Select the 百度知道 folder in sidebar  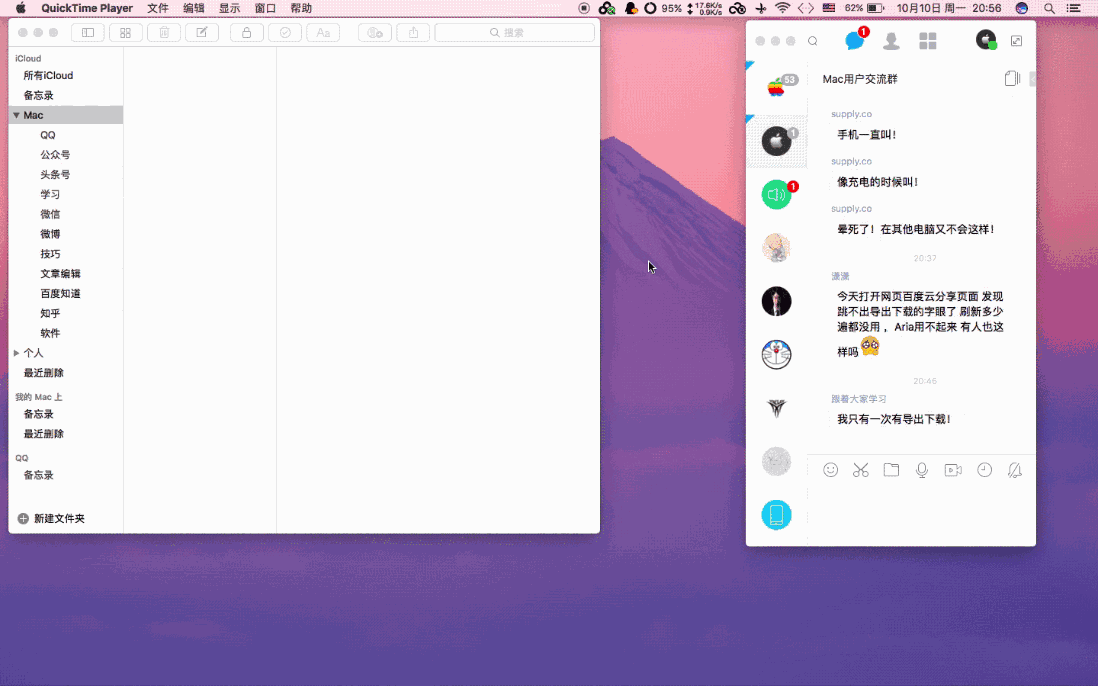pos(60,294)
